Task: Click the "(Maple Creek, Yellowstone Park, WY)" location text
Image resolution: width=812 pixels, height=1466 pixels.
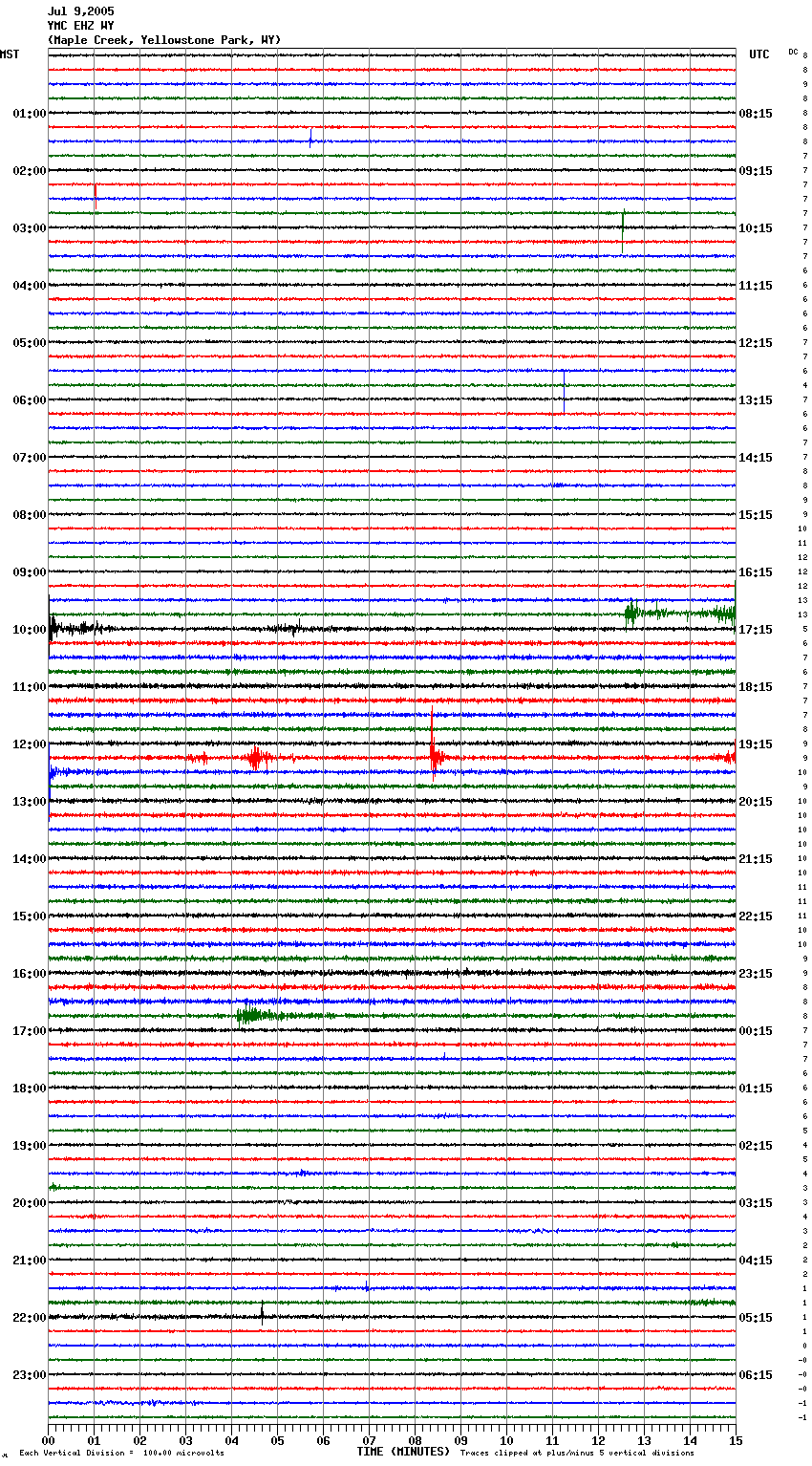Action: pyautogui.click(x=164, y=40)
